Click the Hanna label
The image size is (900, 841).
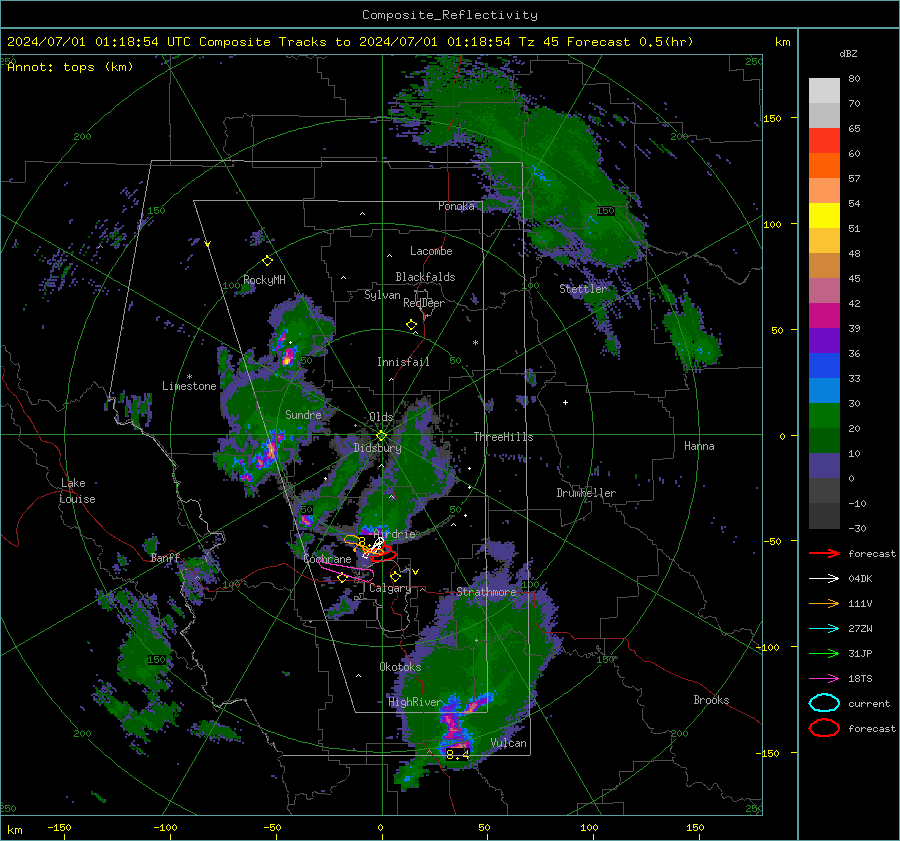pyautogui.click(x=699, y=446)
